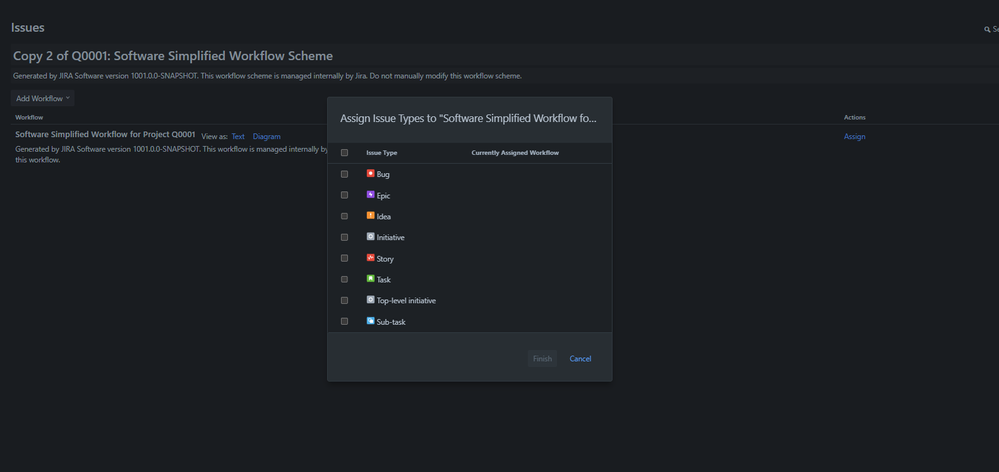
Task: Click the purple Epic issue type icon
Action: 370,195
